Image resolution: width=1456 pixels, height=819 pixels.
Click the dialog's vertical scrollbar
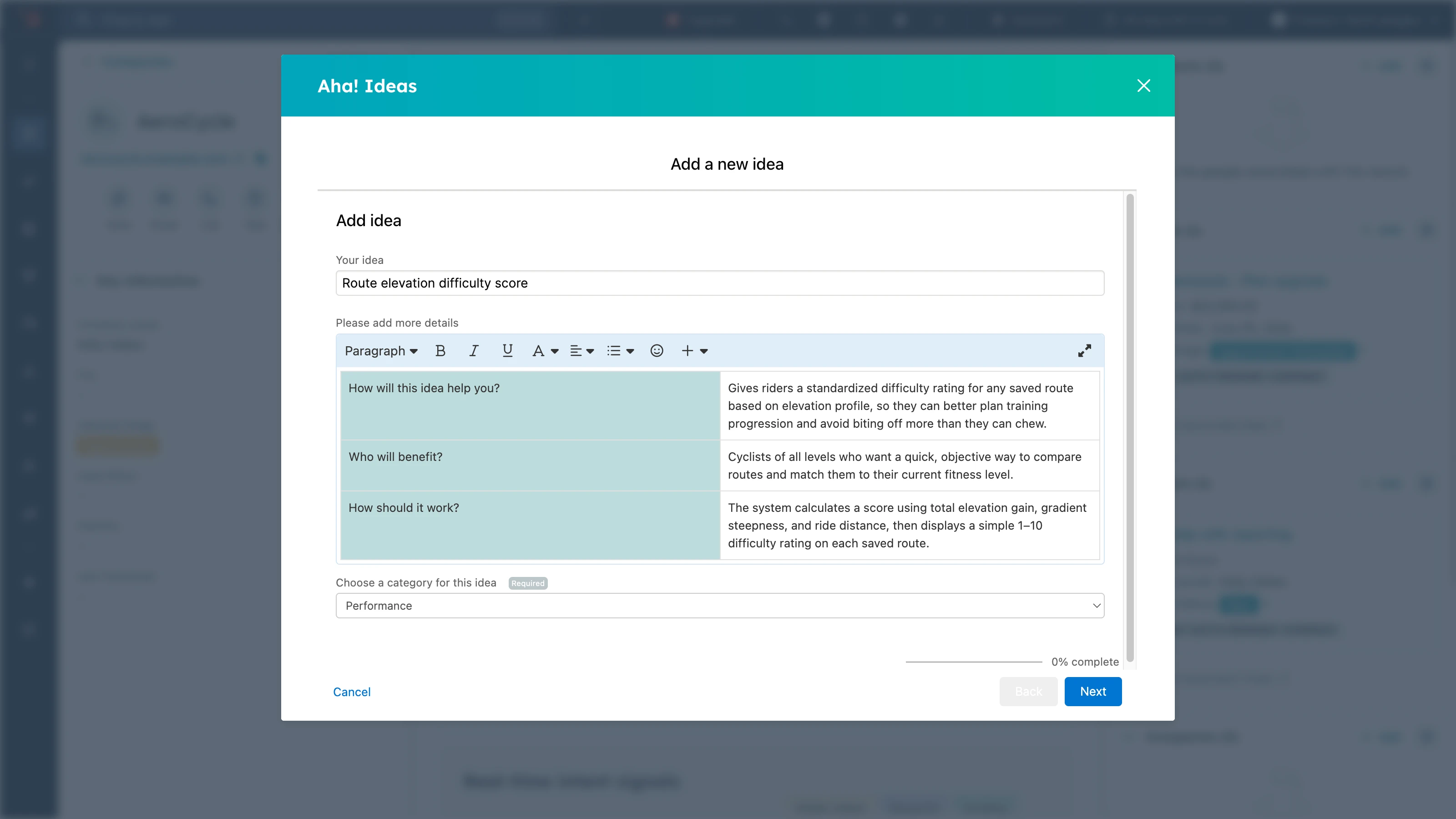coord(1130,428)
